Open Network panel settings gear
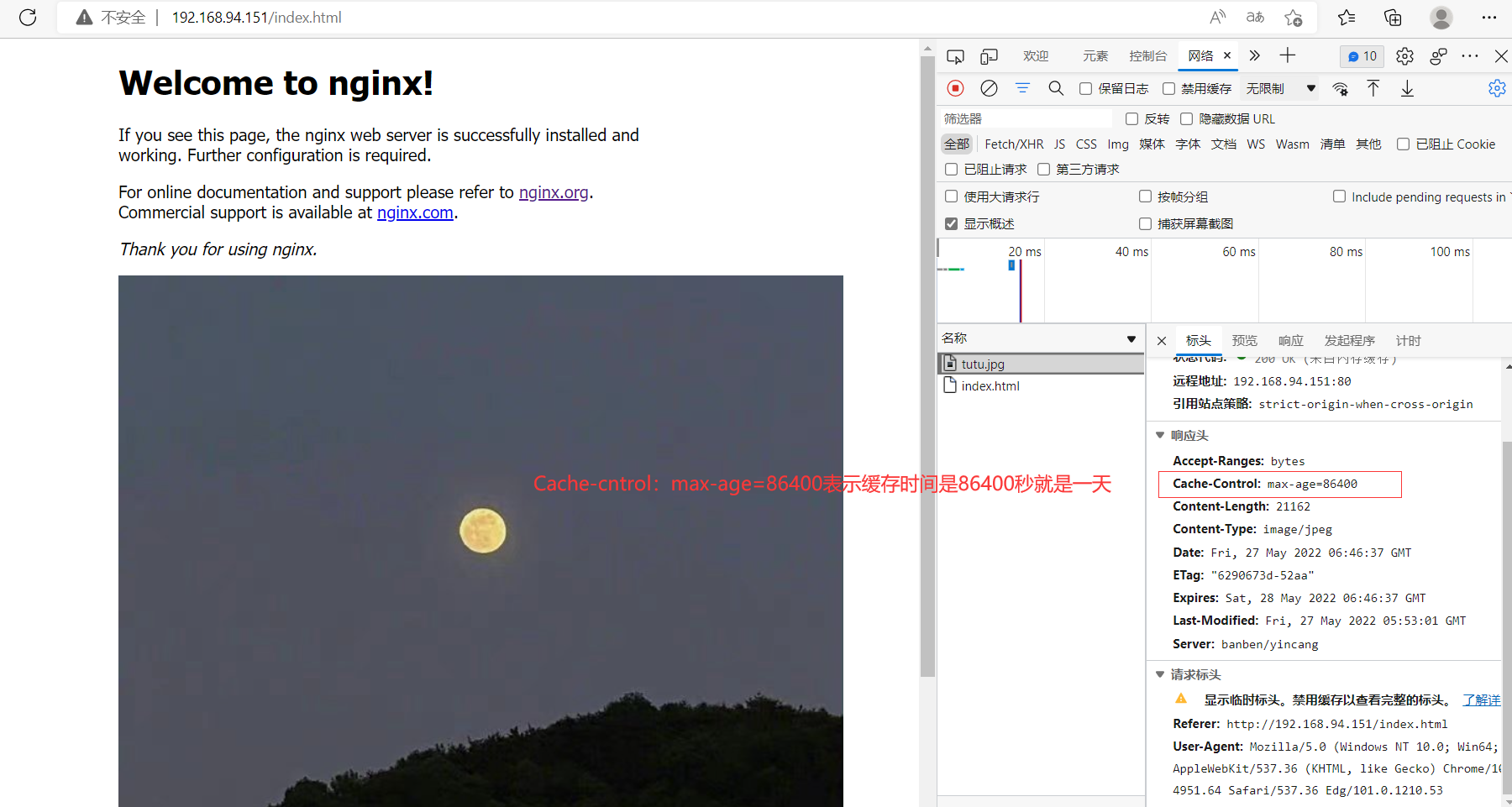The height and width of the screenshot is (807, 1512). (1497, 88)
